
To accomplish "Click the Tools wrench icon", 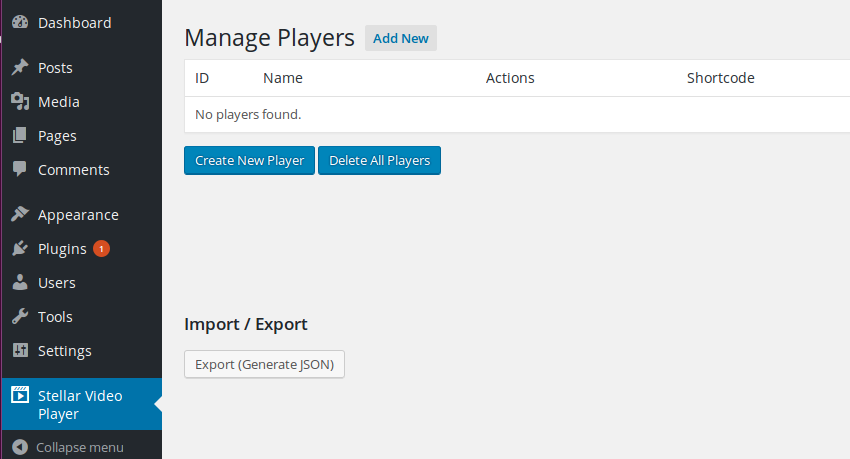I will (x=20, y=316).
